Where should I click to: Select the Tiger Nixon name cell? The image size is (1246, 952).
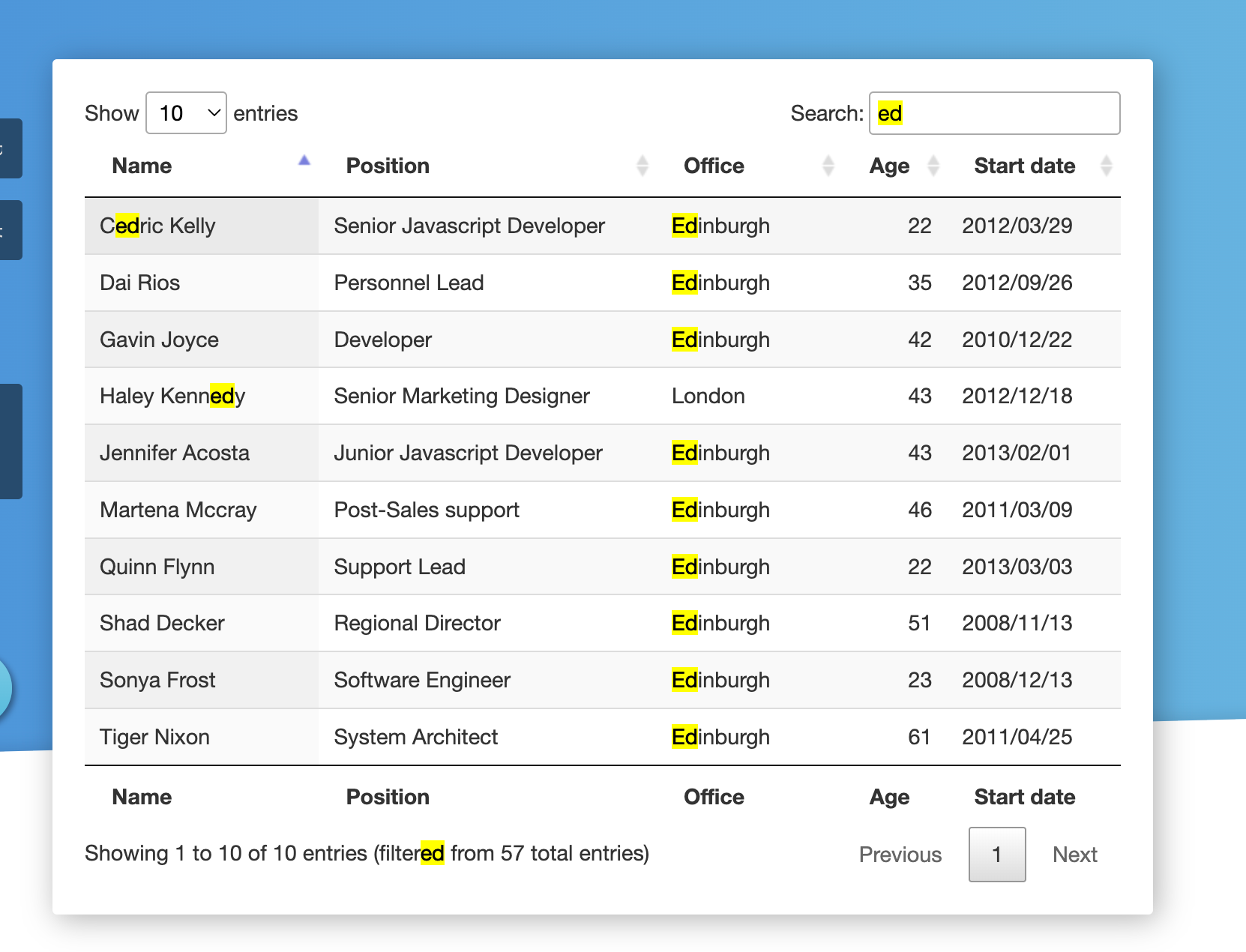point(202,737)
